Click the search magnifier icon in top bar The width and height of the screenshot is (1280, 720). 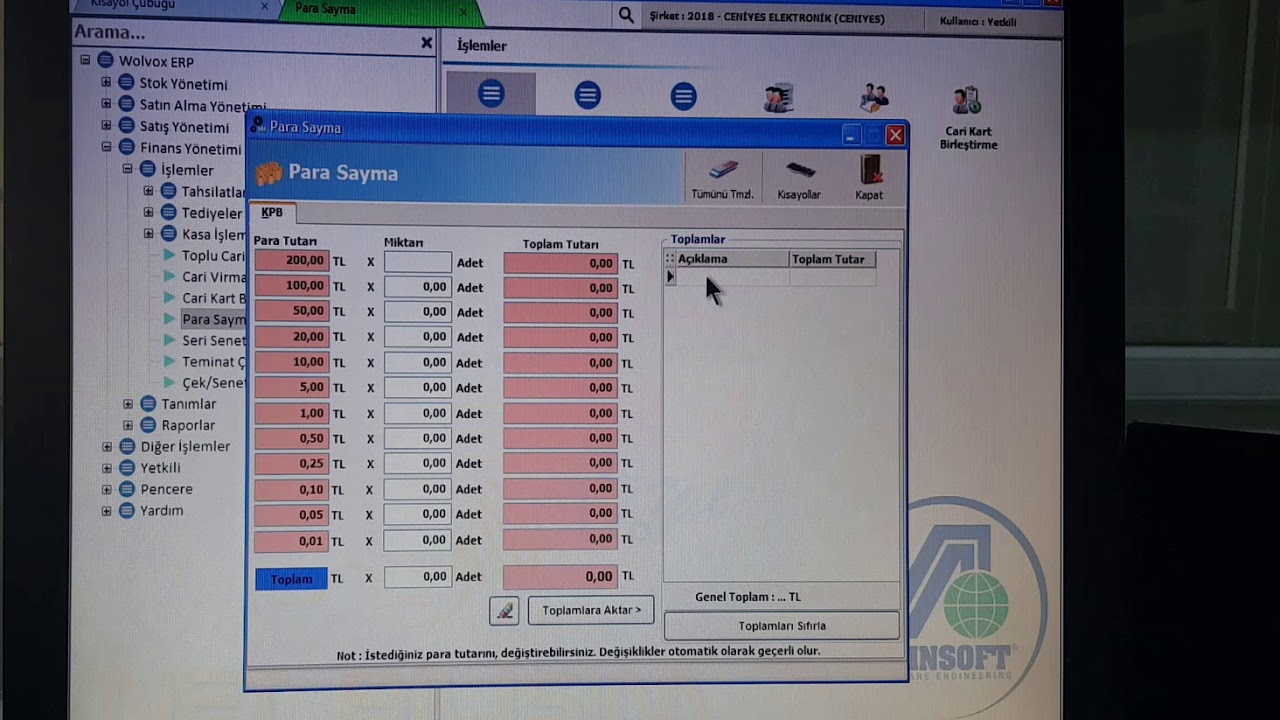point(626,16)
